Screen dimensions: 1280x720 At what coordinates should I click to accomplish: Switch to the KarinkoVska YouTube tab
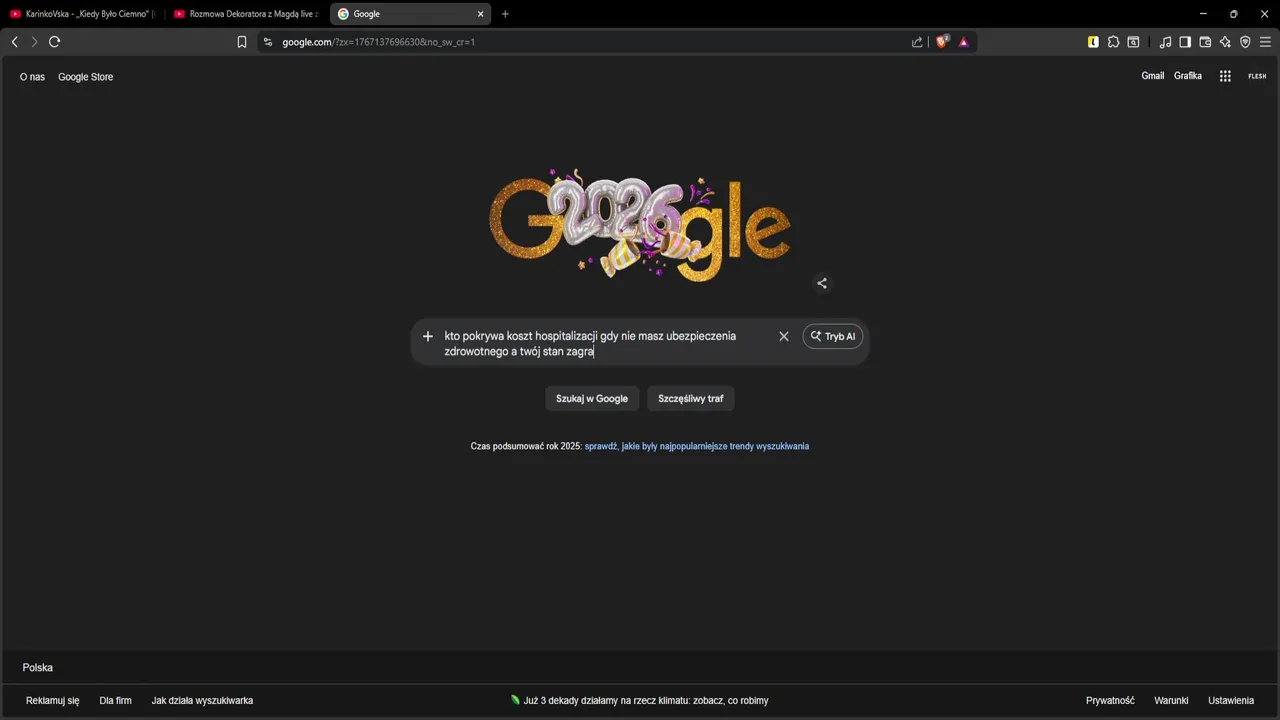(83, 14)
